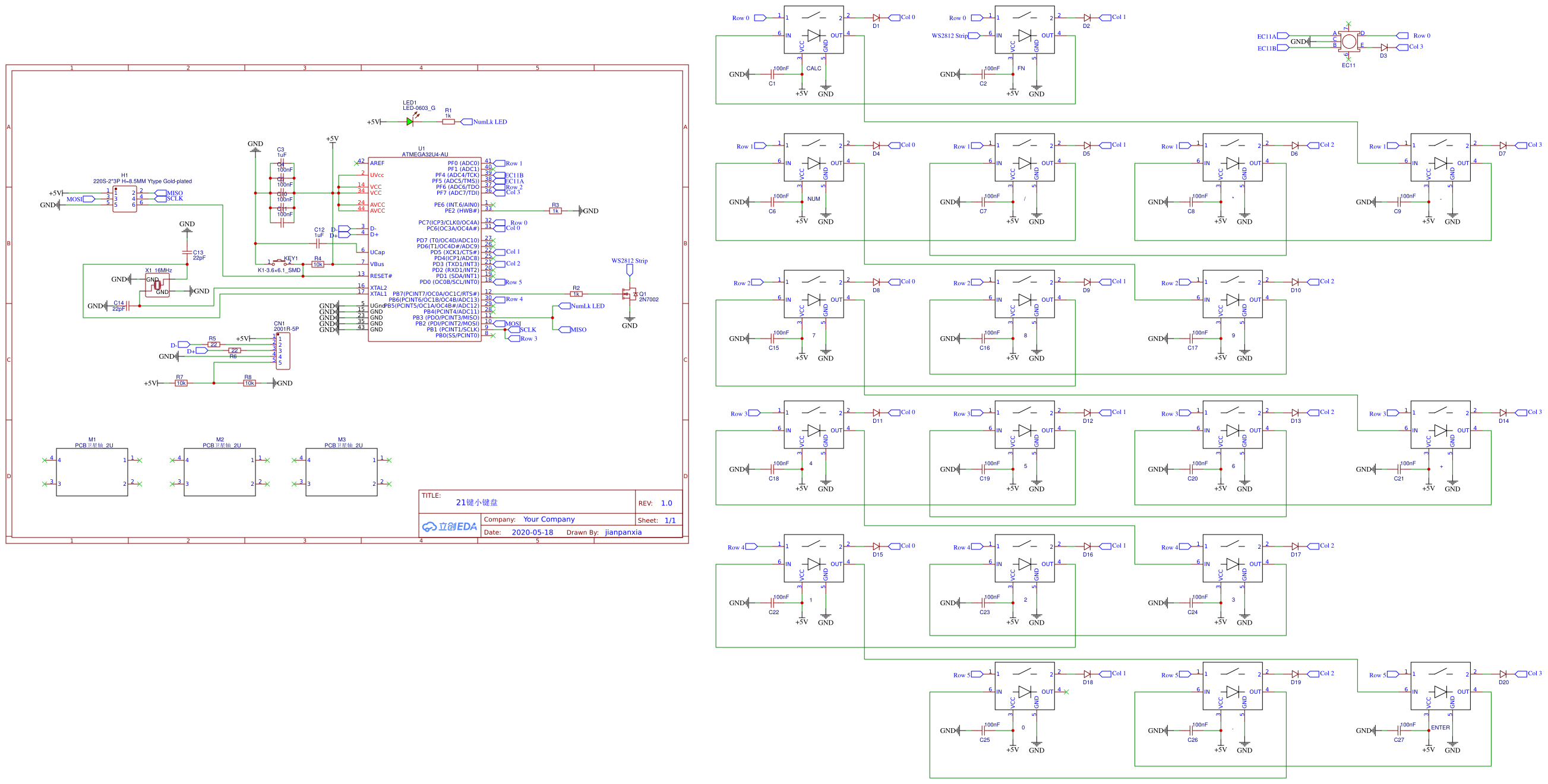Click drawn-by name "jianpanxia"
The width and height of the screenshot is (1548, 784).
click(x=623, y=533)
